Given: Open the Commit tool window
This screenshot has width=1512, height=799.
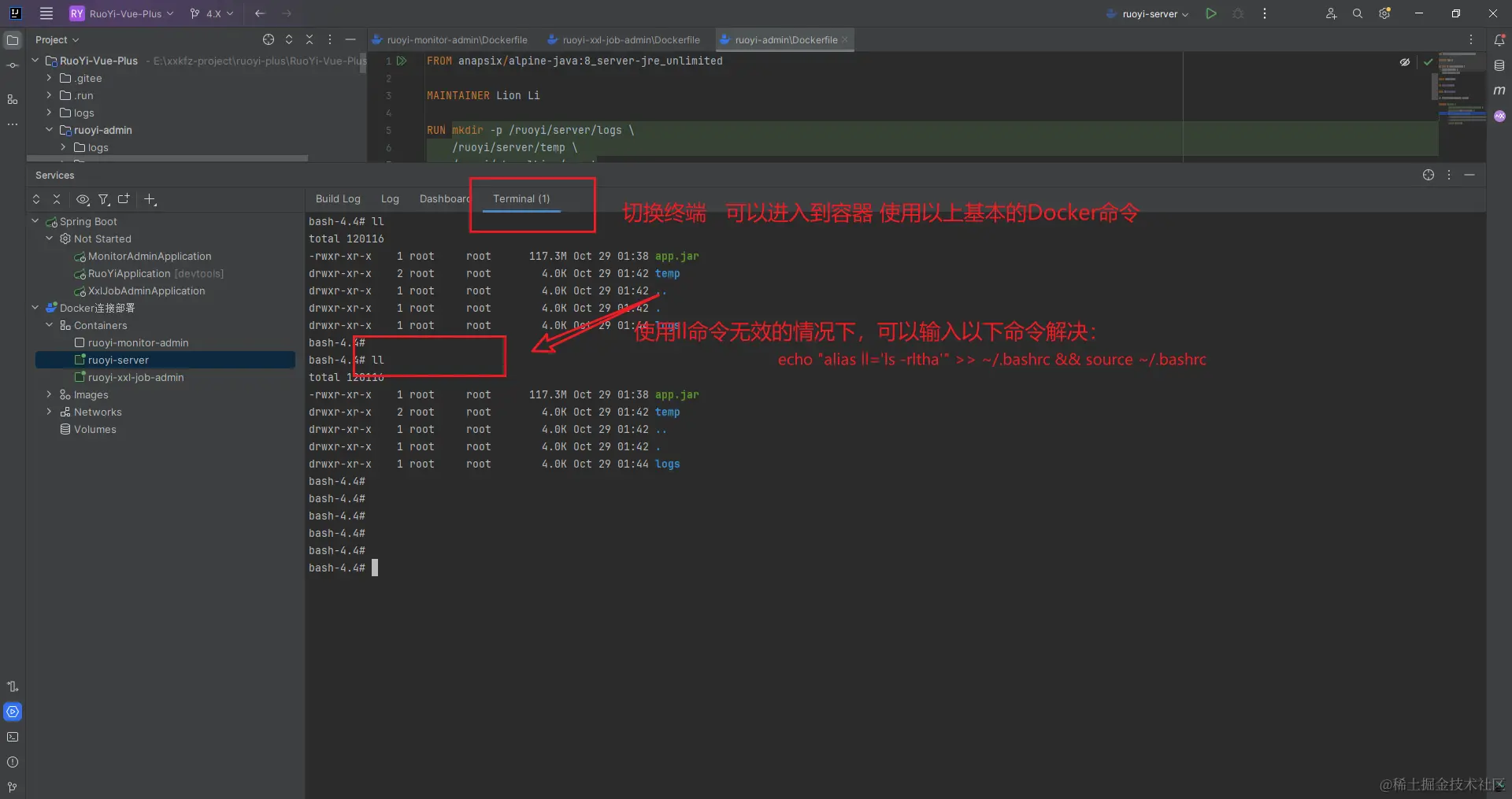Looking at the screenshot, I should pos(13,65).
